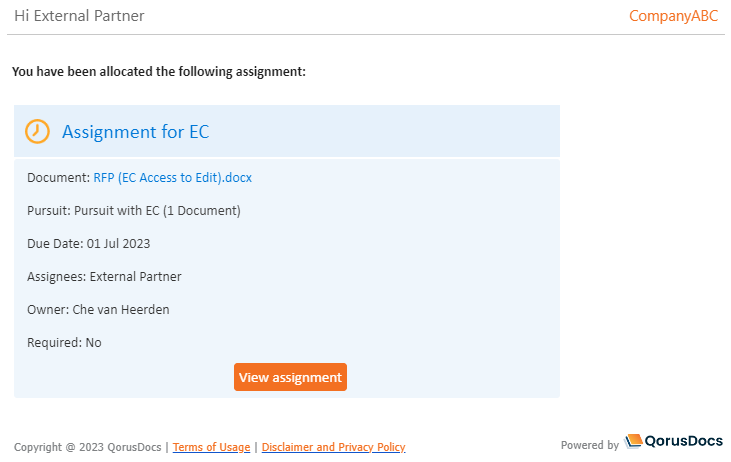Click the orange clock icon
This screenshot has height=462, width=731.
[37, 131]
